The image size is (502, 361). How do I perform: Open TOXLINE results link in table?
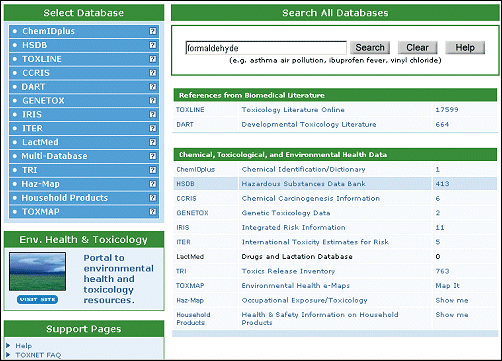point(190,110)
